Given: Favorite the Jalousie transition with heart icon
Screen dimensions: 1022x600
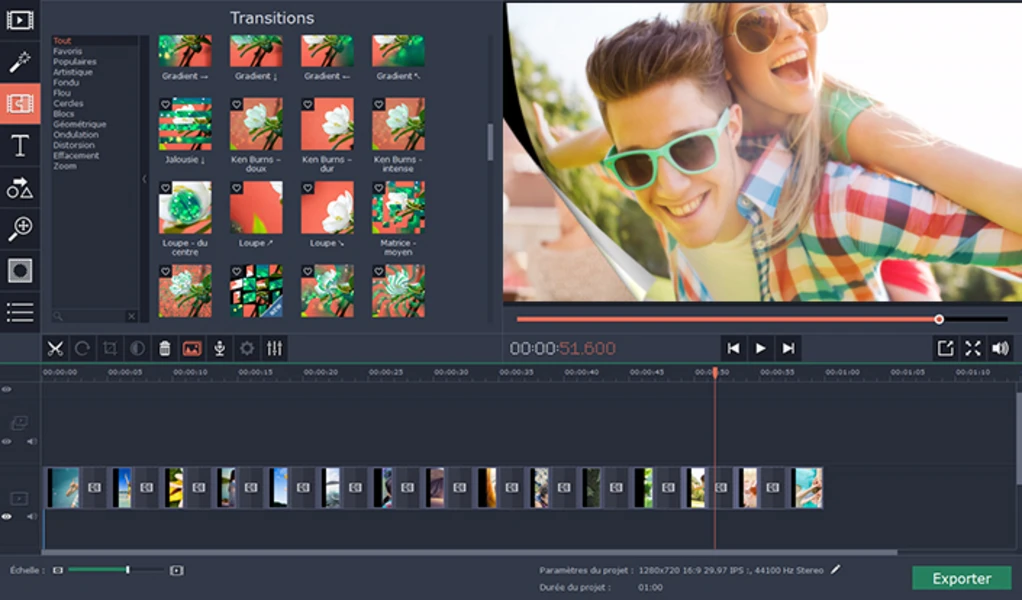Looking at the screenshot, I should [x=165, y=104].
